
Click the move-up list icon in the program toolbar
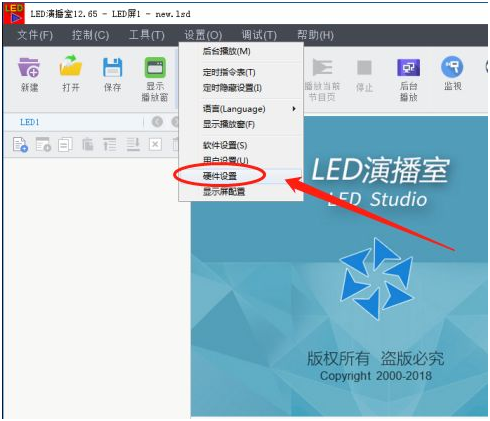point(110,145)
